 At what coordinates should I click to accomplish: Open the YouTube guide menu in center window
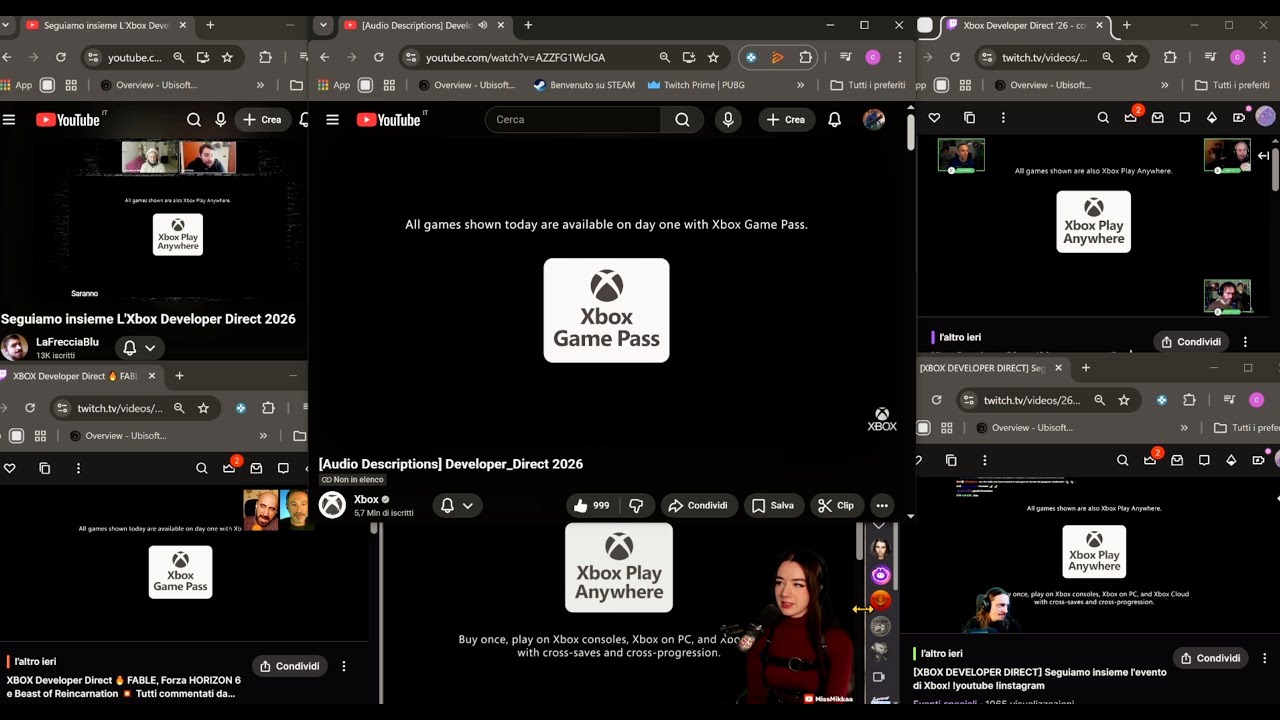[x=333, y=120]
